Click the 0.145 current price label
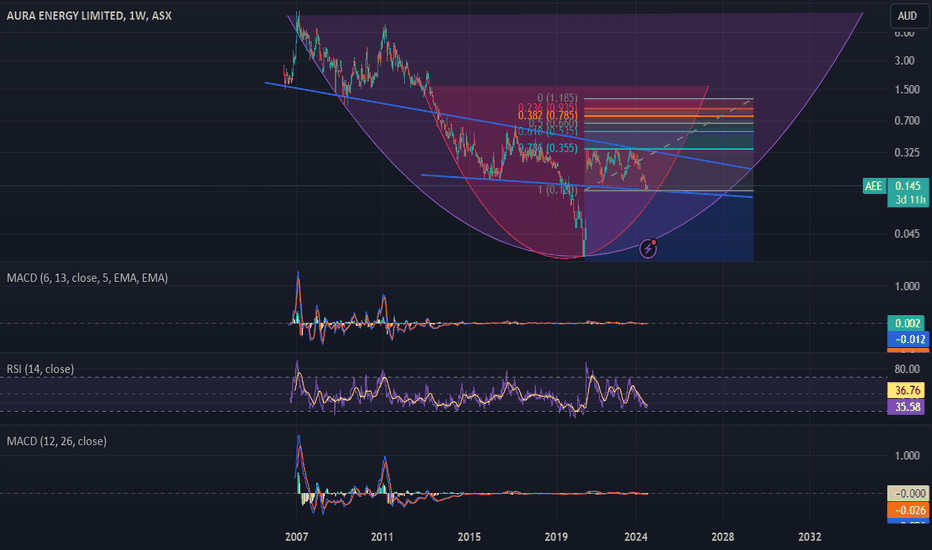The height and width of the screenshot is (550, 932). point(908,186)
